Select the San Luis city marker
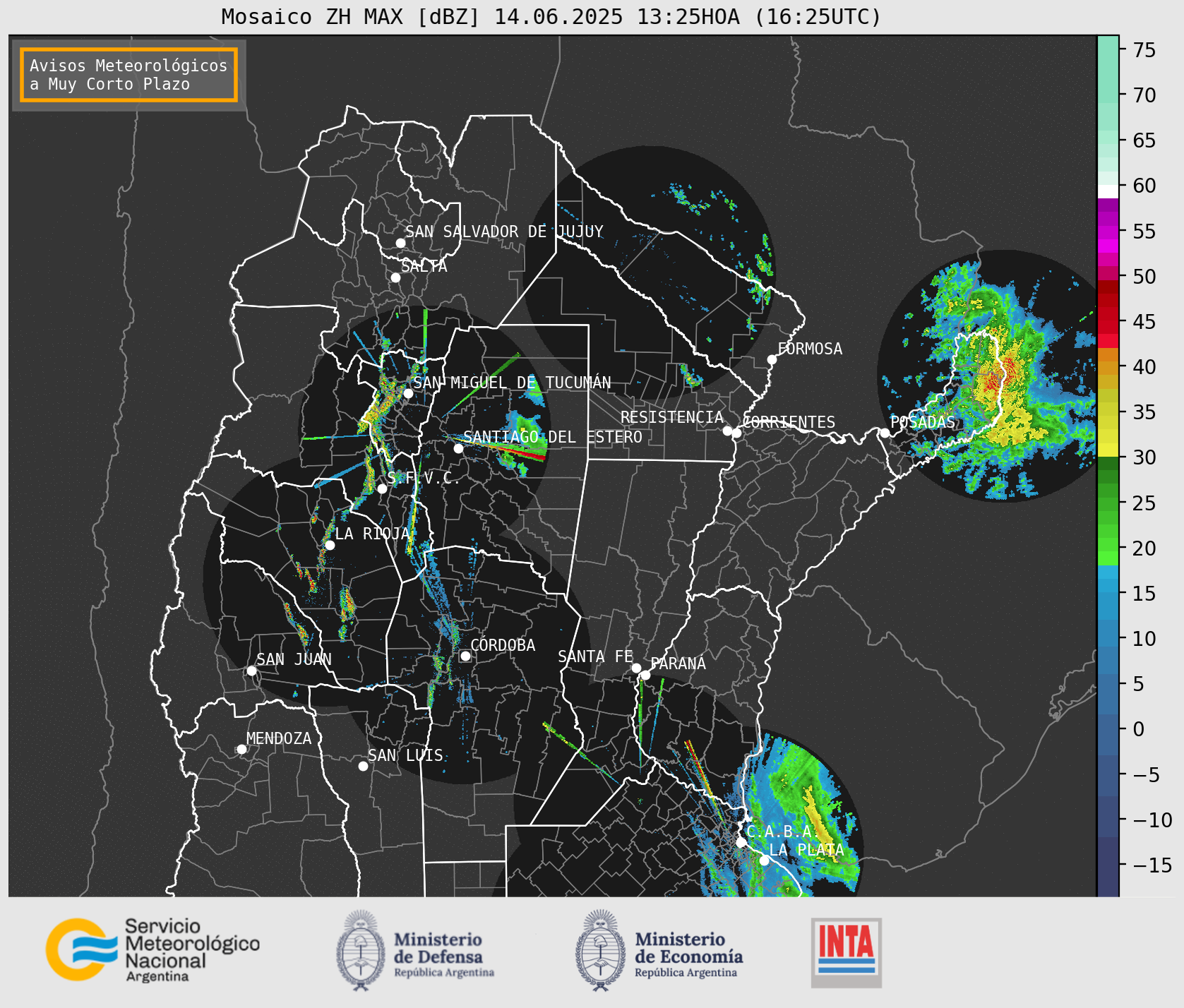The width and height of the screenshot is (1184, 1008). [x=363, y=766]
